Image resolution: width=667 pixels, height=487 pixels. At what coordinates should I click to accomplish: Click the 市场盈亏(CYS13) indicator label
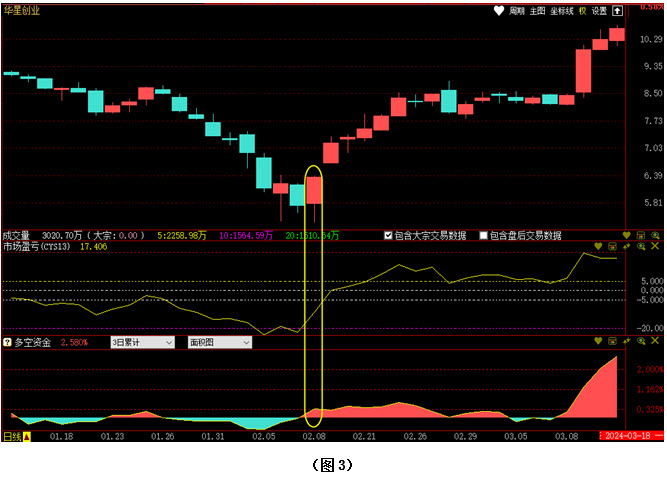tap(39, 246)
